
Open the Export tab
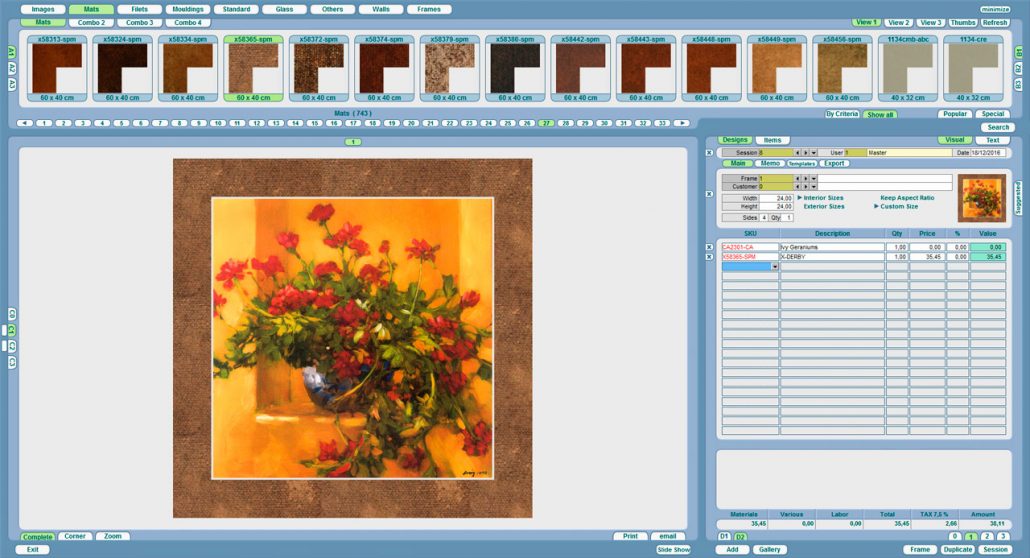pos(835,163)
